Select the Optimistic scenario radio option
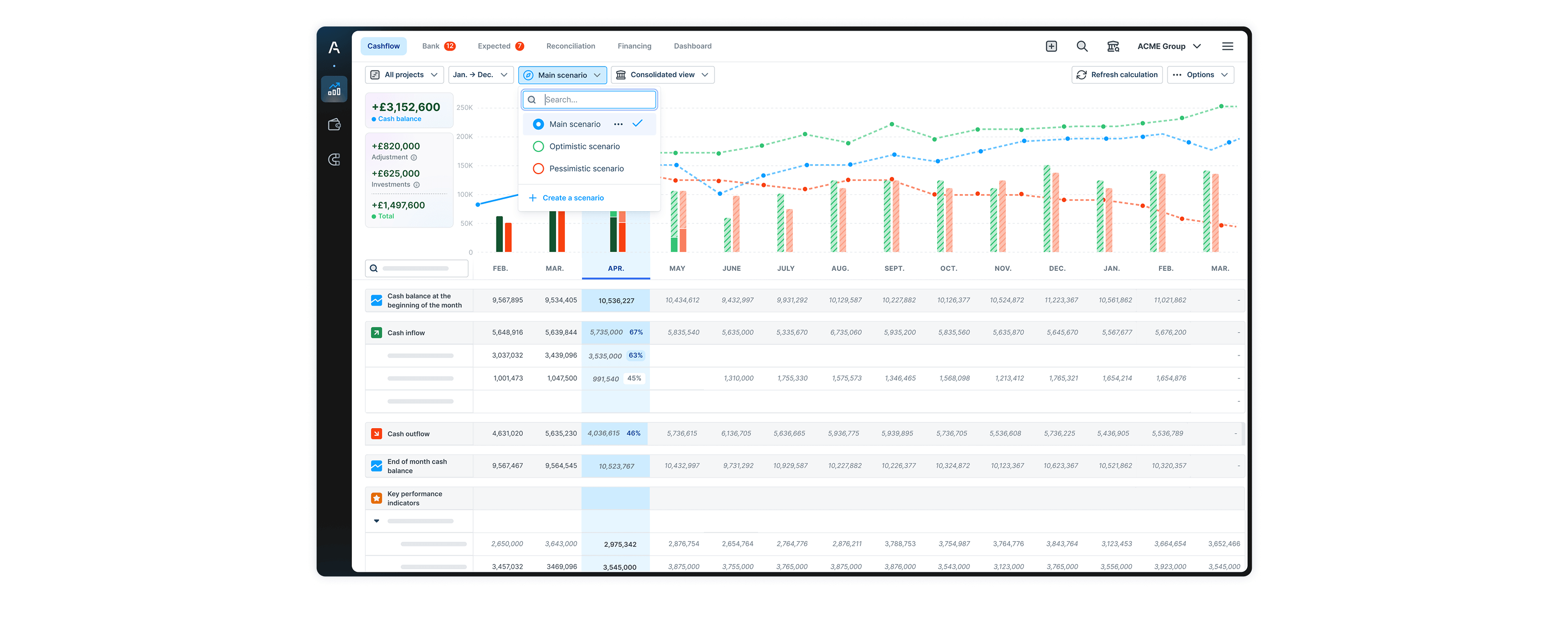Viewport: 1568px width, 619px height. pyautogui.click(x=538, y=146)
